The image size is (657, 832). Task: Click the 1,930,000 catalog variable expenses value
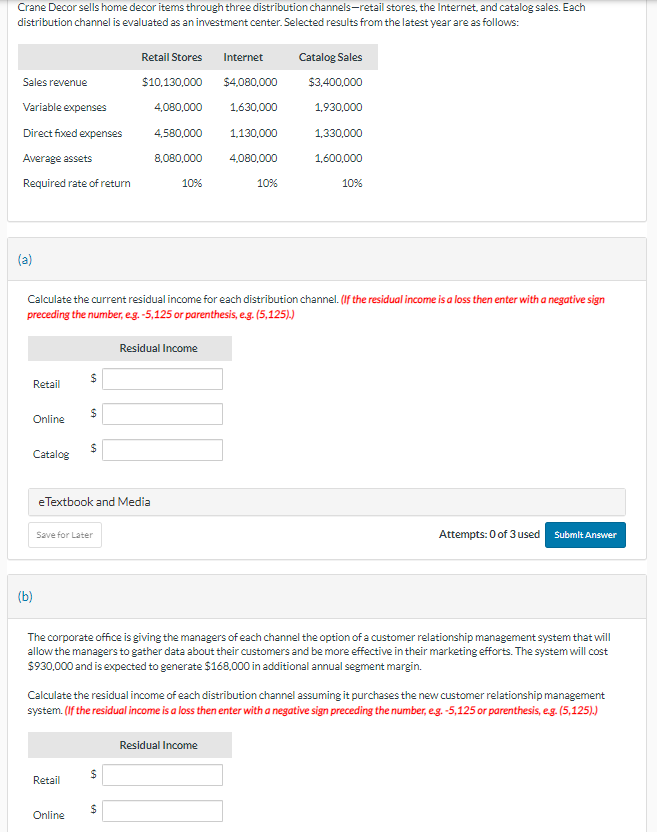[339, 107]
